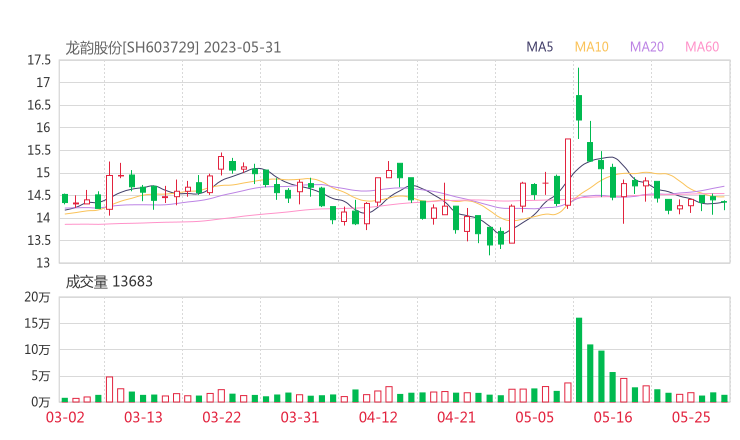Click the 03-22 date axis label
740x440 pixels.
coord(221,417)
